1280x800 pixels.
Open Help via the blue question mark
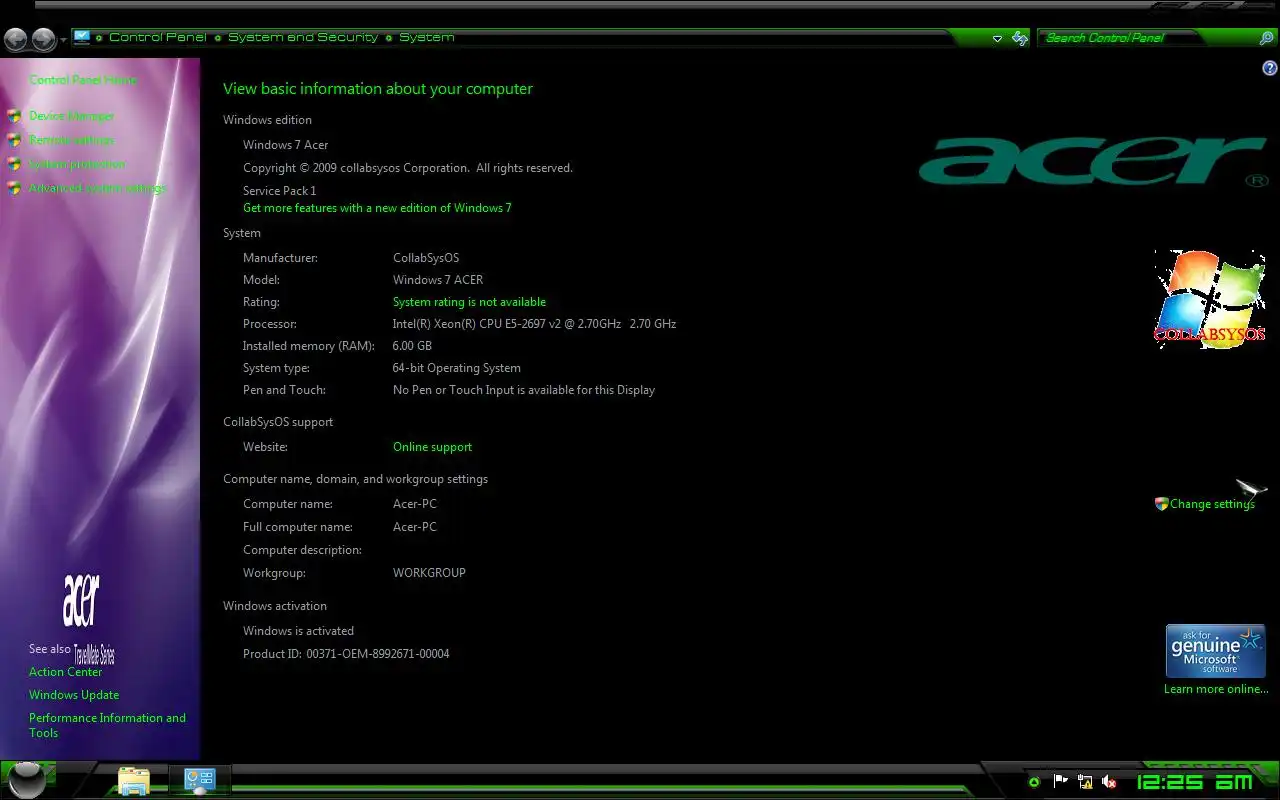click(1270, 68)
